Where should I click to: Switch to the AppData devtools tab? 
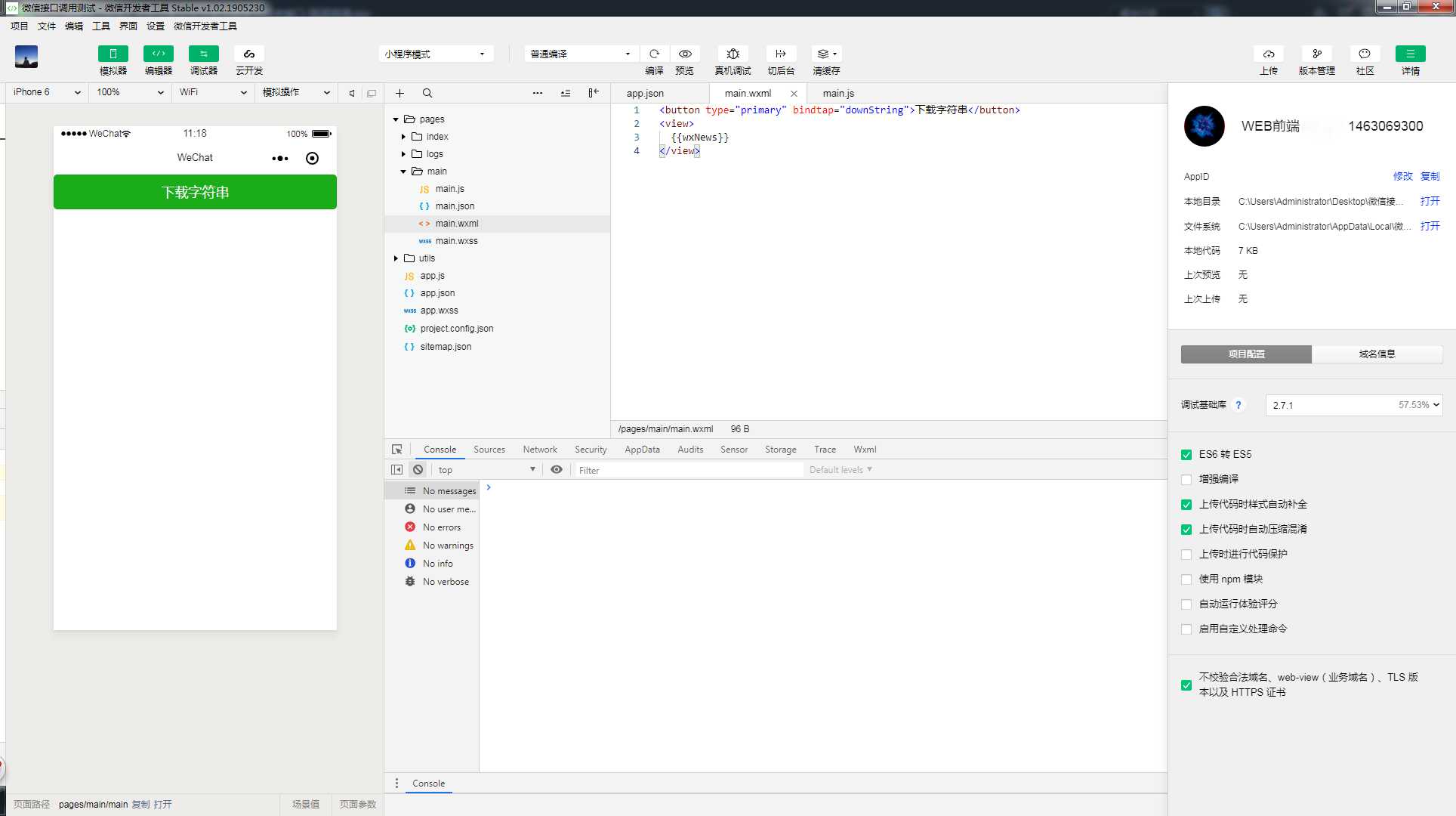click(642, 449)
